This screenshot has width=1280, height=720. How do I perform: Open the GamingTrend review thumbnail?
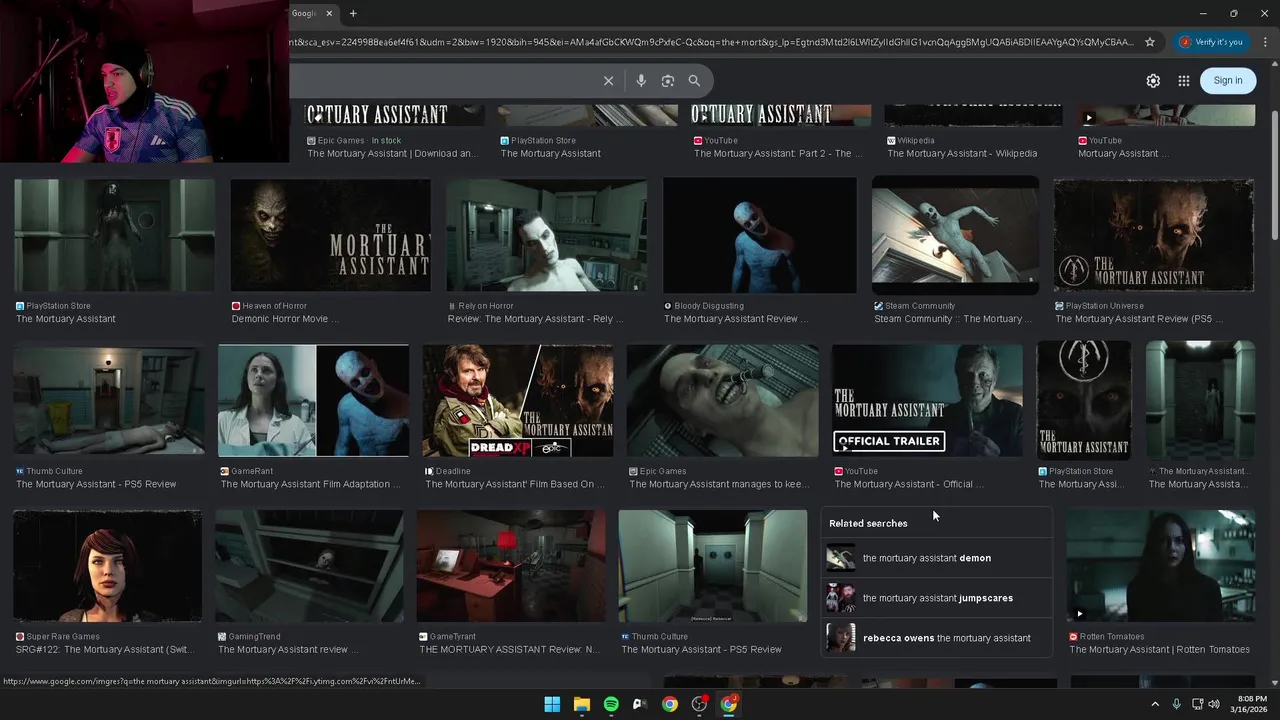[x=309, y=566]
